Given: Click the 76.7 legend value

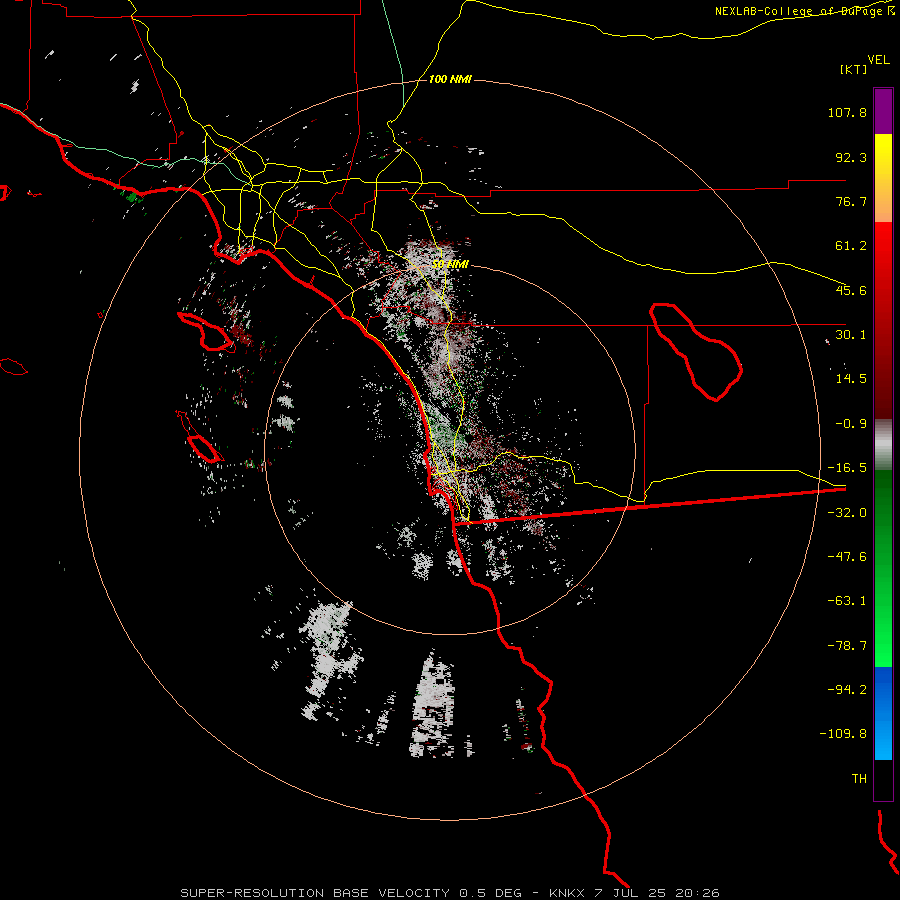Looking at the screenshot, I should click(x=851, y=201).
